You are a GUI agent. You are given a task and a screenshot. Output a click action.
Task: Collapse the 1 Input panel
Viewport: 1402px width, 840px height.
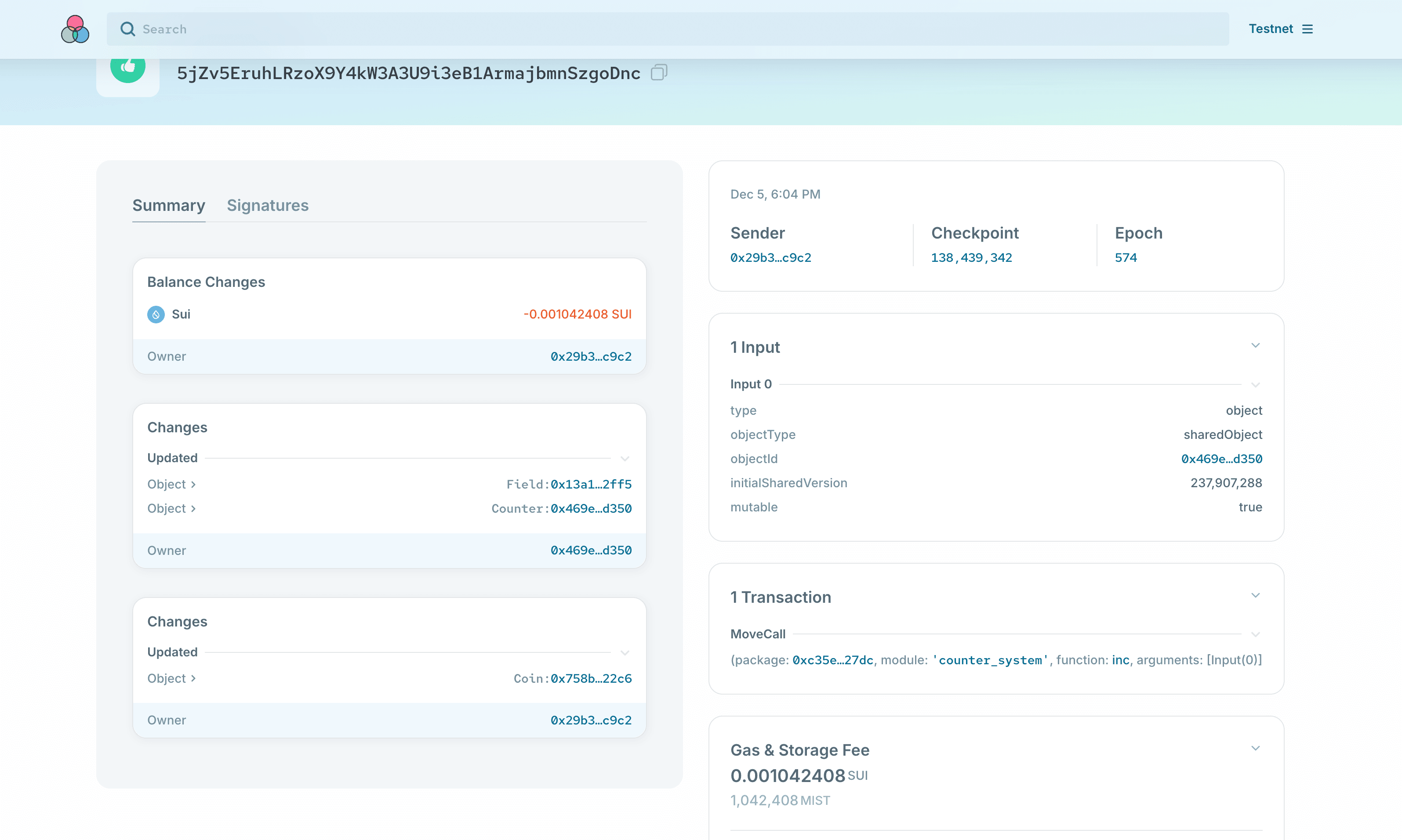[x=1255, y=345]
